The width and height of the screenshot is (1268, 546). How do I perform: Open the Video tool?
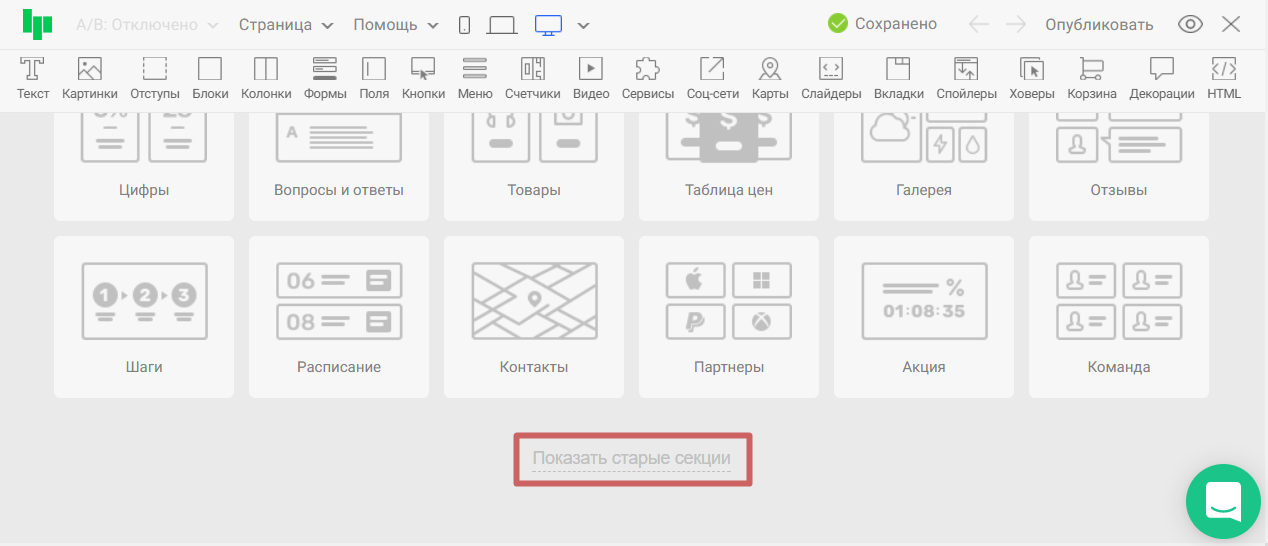(591, 78)
